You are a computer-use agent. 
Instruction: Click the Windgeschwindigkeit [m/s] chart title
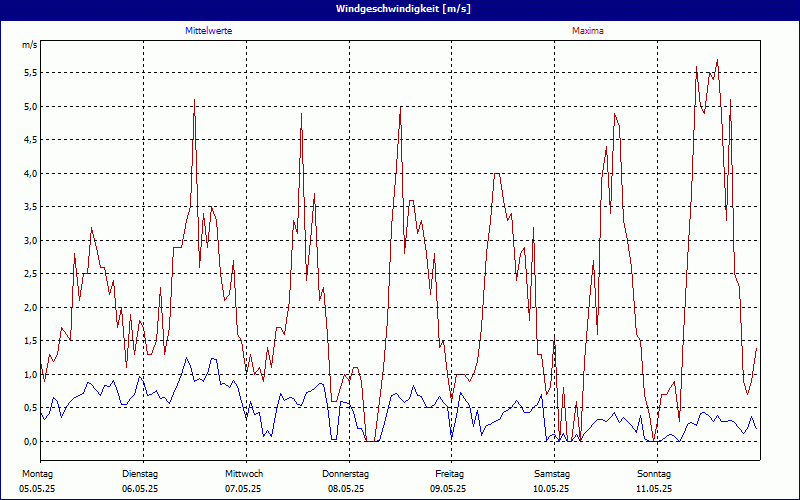401,9
